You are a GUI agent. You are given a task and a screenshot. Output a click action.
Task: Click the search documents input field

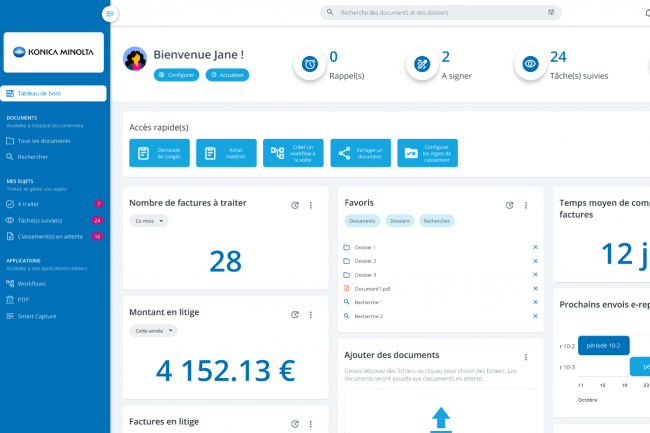(x=441, y=12)
